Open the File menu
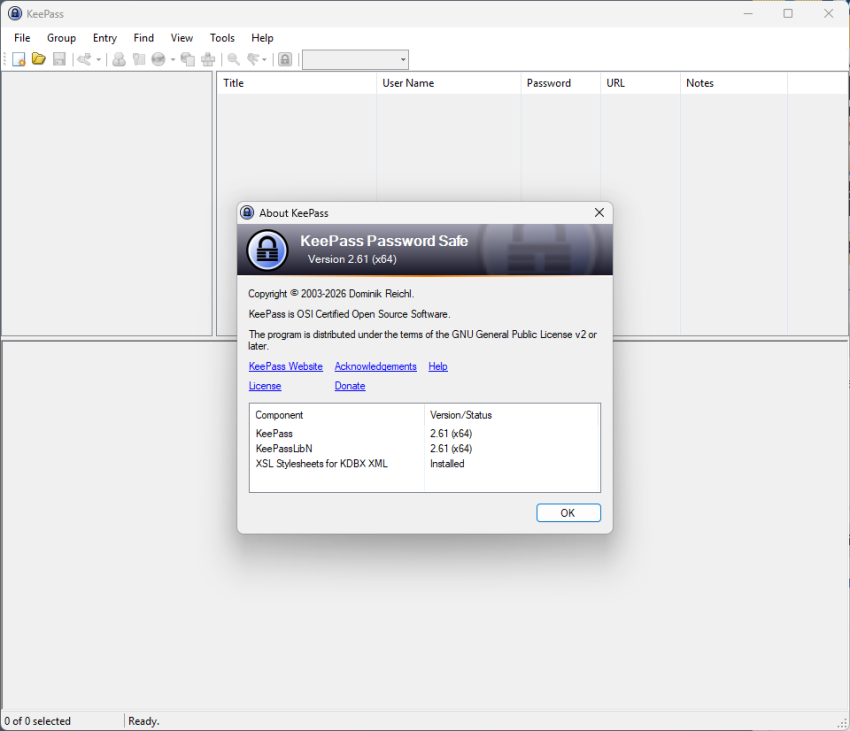The image size is (850, 731). (x=22, y=38)
